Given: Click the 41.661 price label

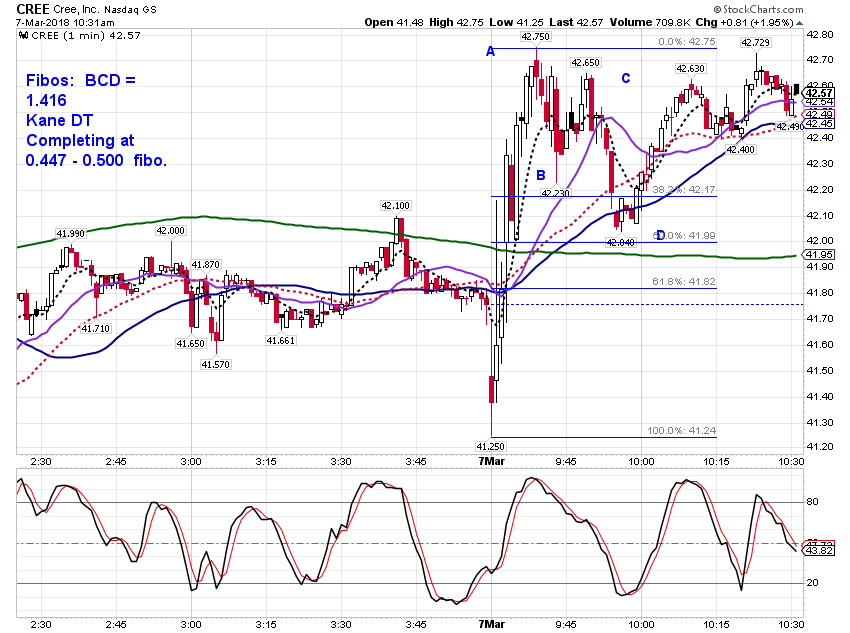Looking at the screenshot, I should [x=280, y=341].
